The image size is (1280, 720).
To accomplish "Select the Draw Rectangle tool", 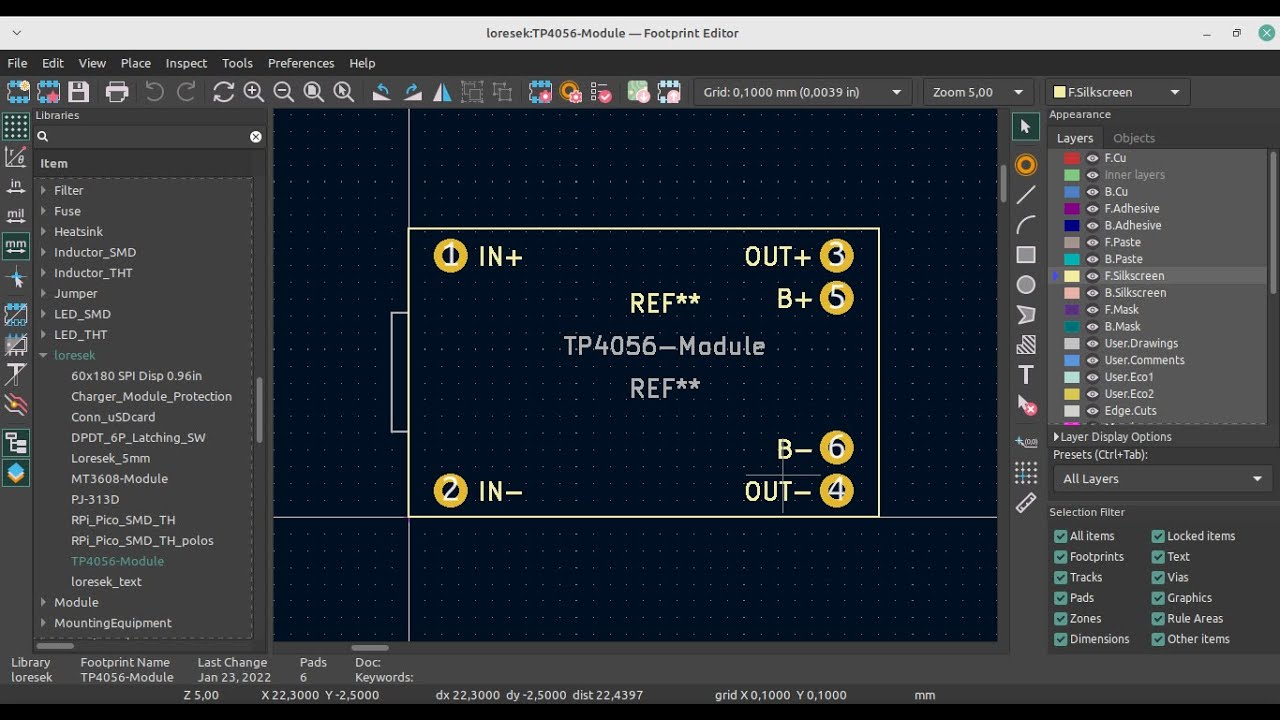I will point(1026,254).
